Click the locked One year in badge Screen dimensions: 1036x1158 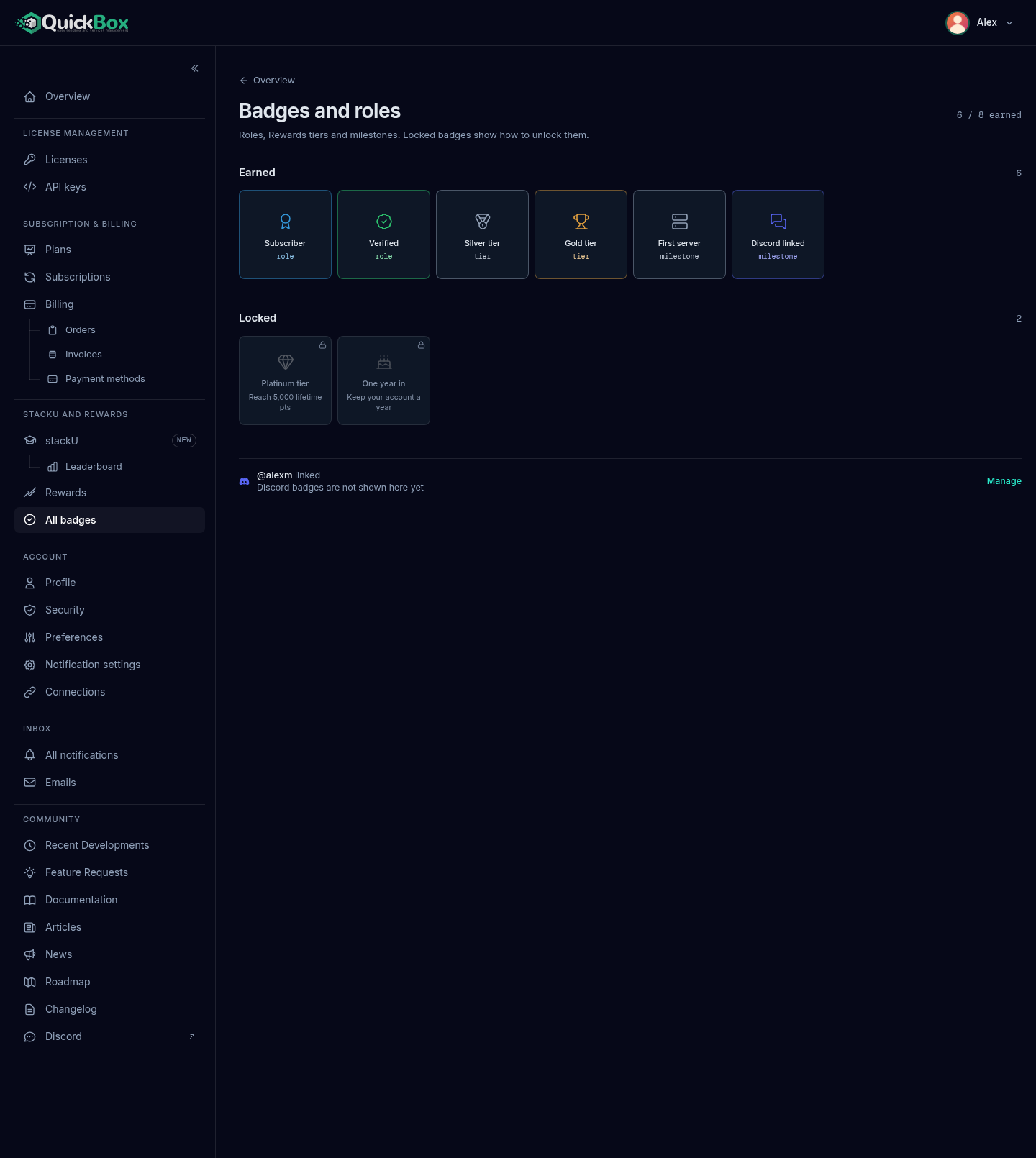(x=383, y=380)
